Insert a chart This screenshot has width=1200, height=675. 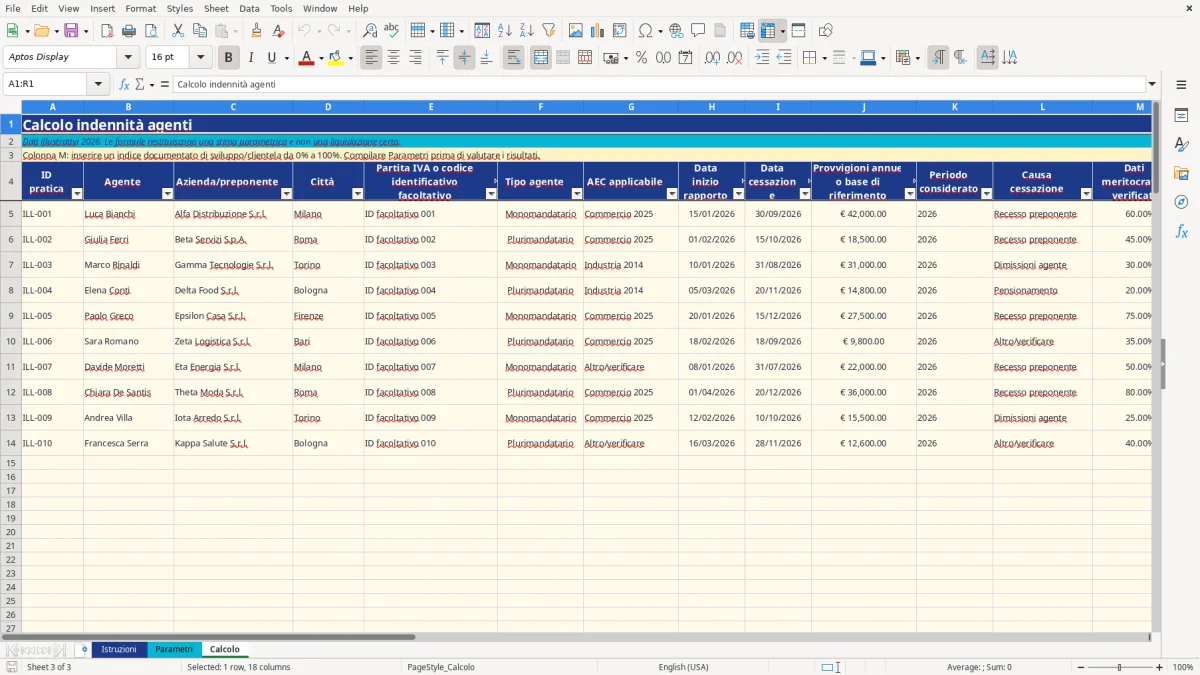click(597, 31)
